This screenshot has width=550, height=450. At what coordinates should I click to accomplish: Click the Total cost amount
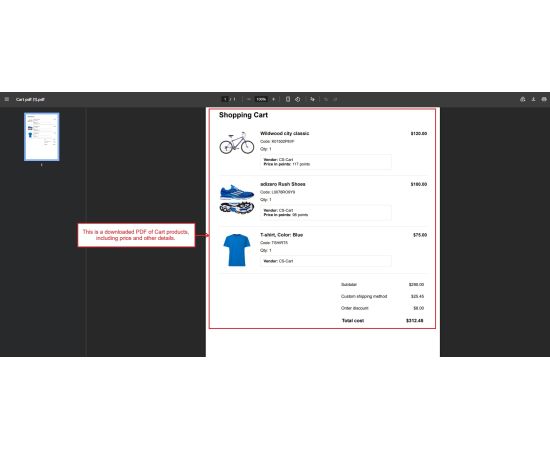pos(415,321)
